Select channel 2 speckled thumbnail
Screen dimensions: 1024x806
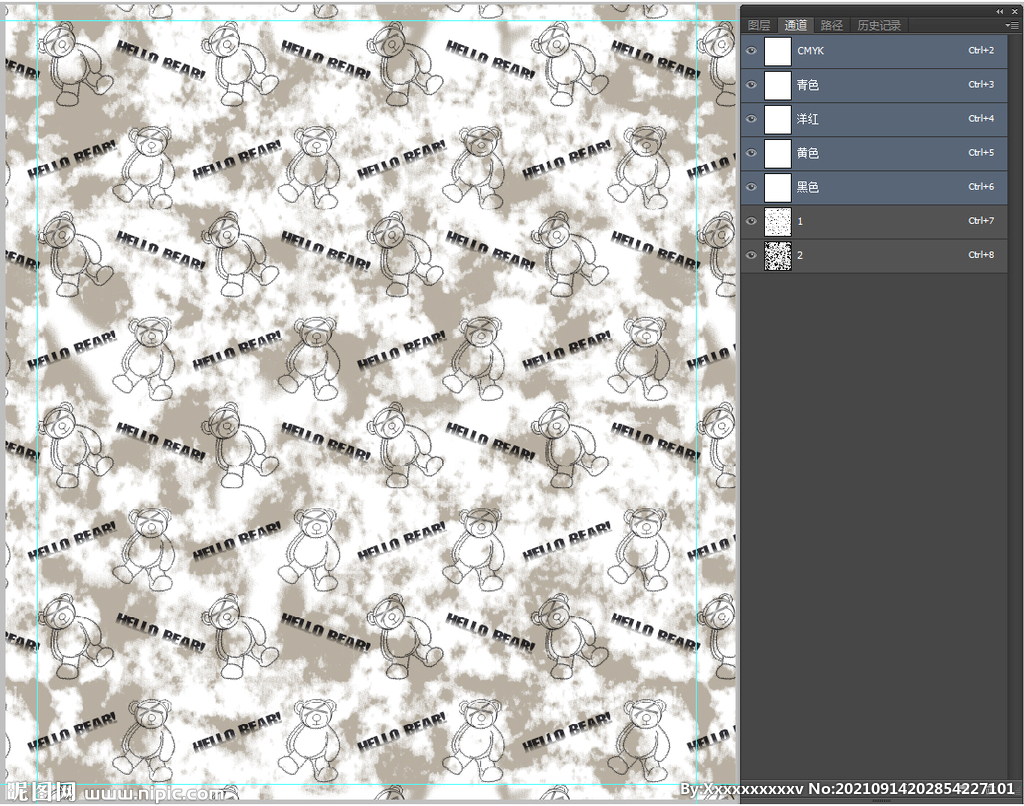point(778,255)
